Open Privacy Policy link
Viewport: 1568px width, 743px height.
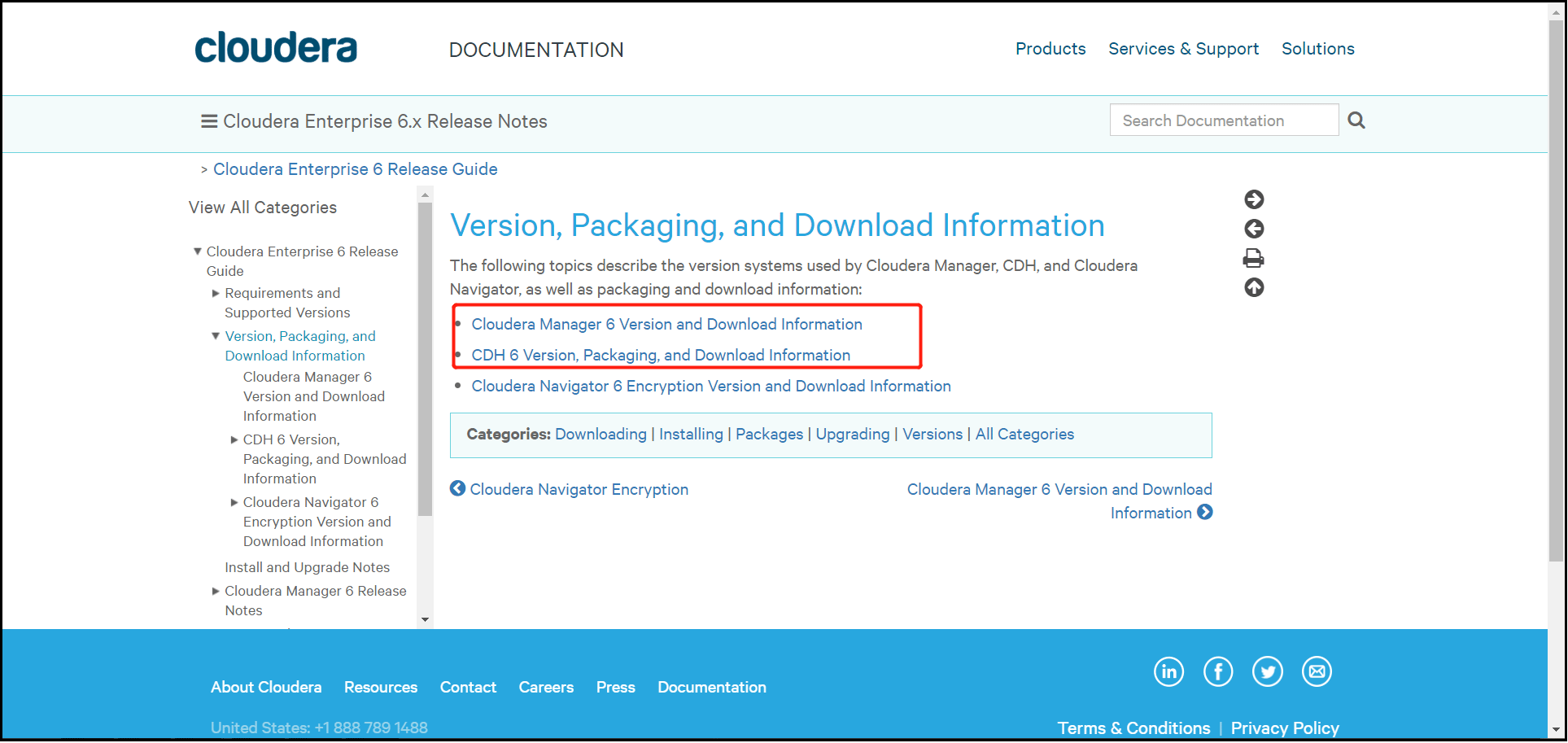coord(1285,728)
